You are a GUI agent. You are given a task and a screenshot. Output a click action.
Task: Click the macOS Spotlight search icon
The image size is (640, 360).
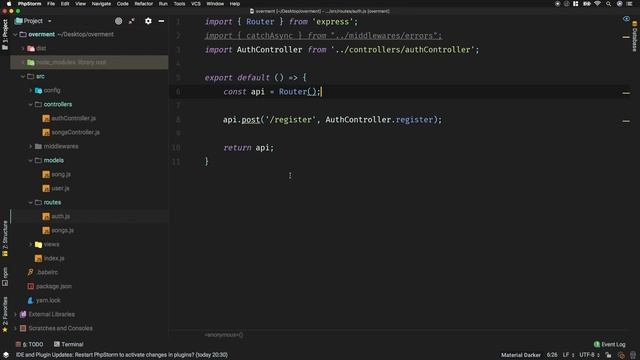[608, 4]
